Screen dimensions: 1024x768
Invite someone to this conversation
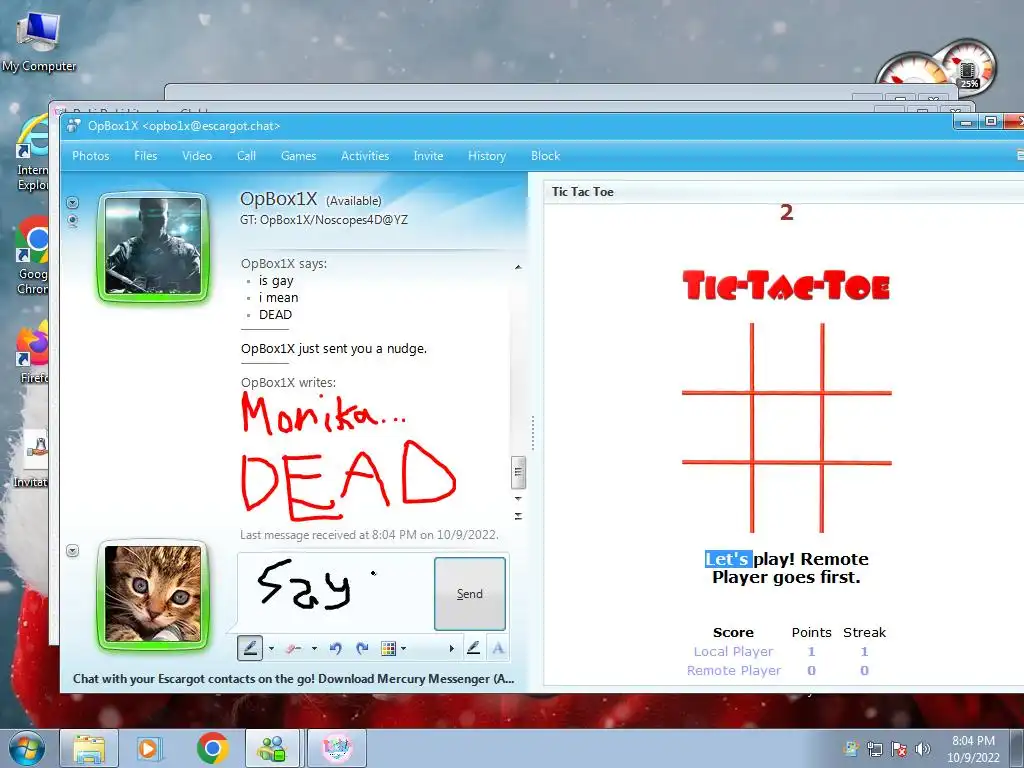pyautogui.click(x=428, y=155)
